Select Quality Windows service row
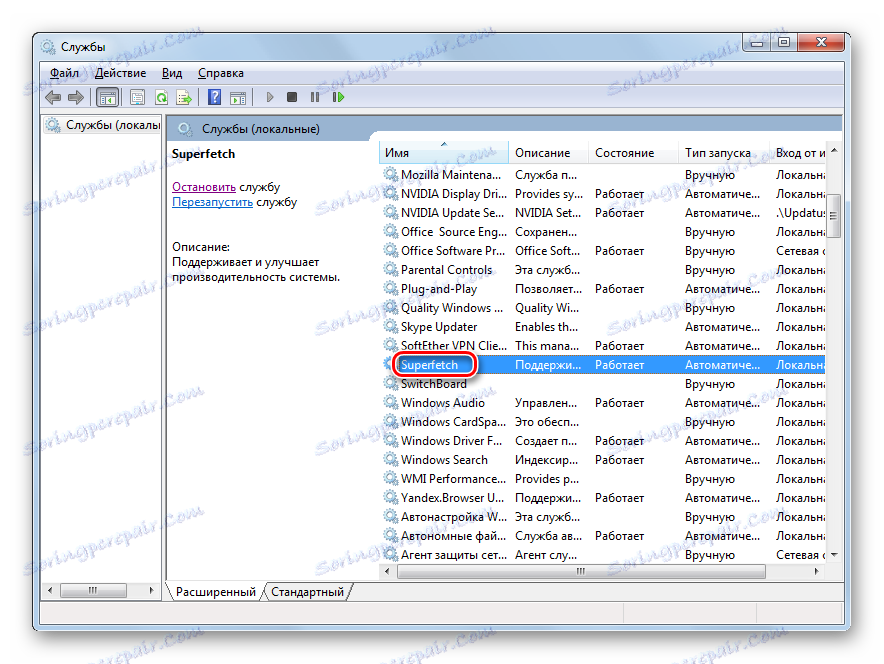The width and height of the screenshot is (884, 664). (x=603, y=308)
